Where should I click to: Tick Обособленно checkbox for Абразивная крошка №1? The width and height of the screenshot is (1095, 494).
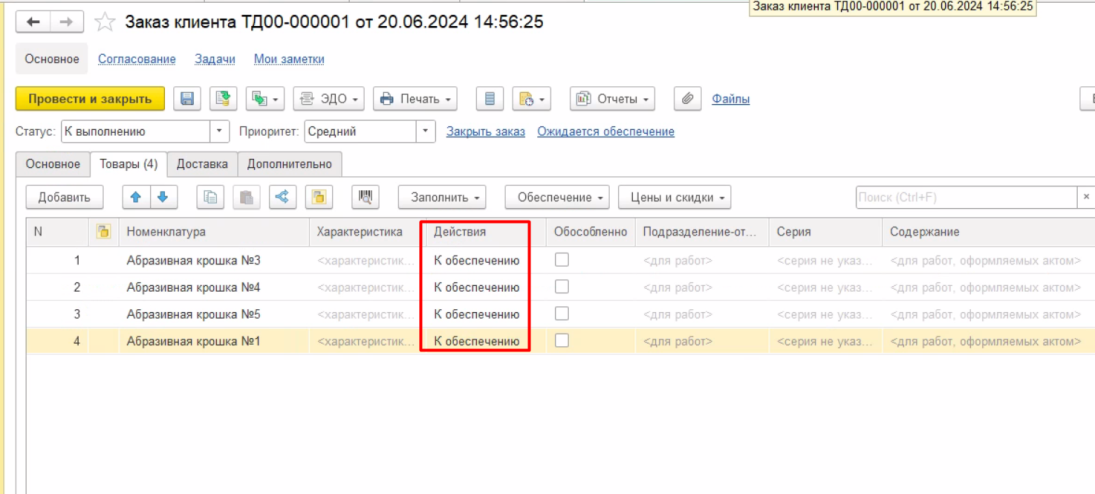click(x=562, y=341)
